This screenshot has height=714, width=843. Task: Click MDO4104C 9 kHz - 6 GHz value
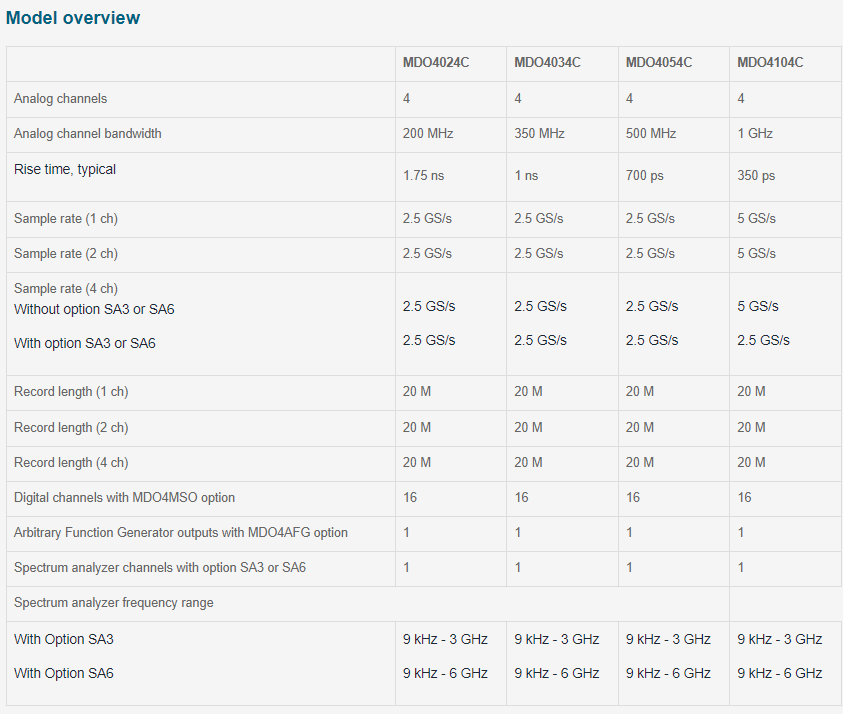click(x=780, y=673)
